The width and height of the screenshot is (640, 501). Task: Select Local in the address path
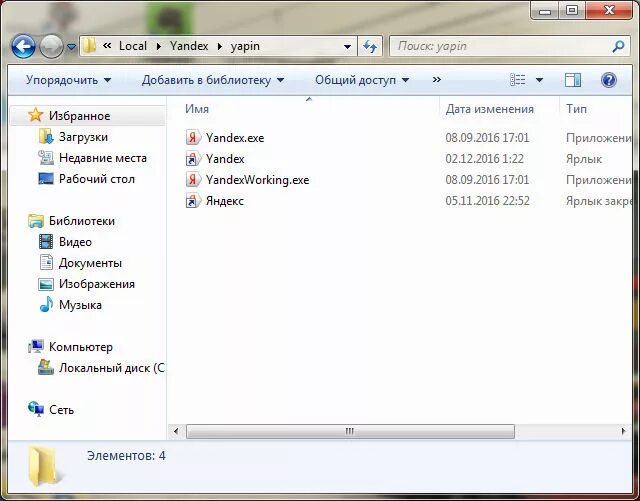133,46
